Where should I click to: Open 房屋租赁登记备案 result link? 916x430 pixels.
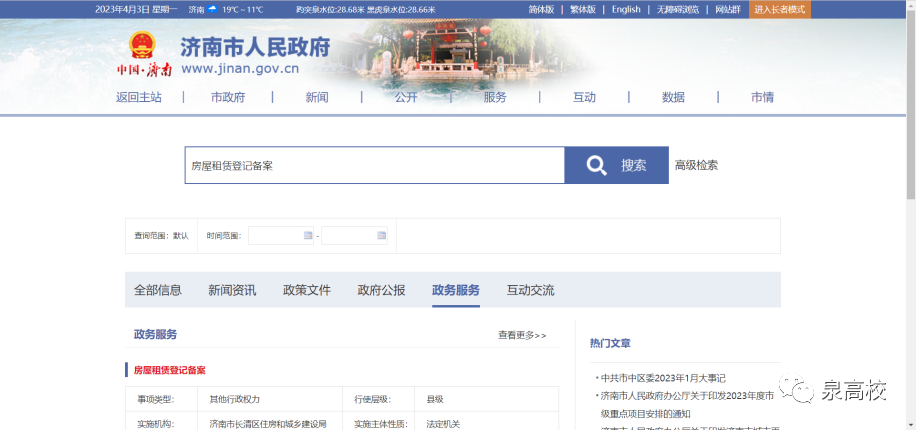click(x=170, y=370)
